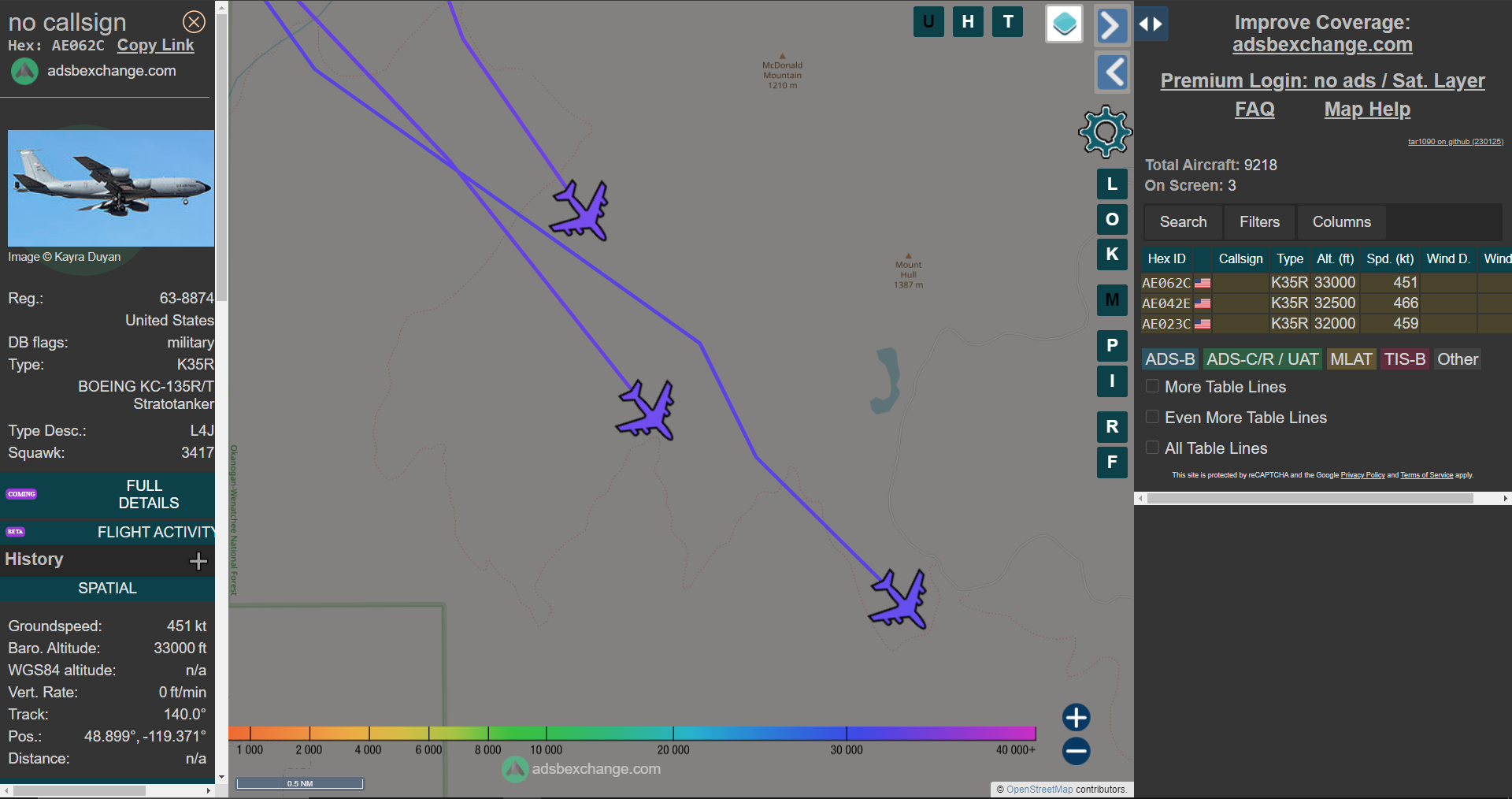Select the southeastern KC-135 aircraft on map
Viewport: 1512px width, 799px height.
click(899, 599)
